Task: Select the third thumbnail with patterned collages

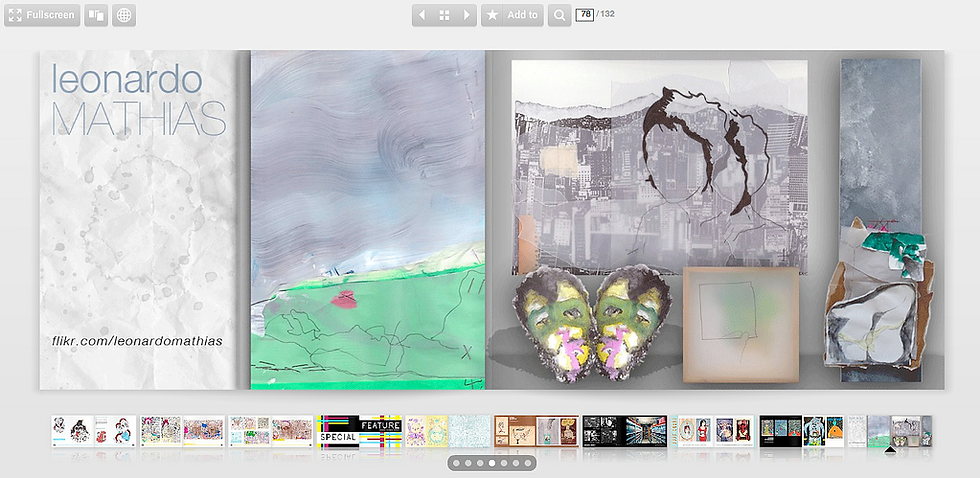Action: [x=271, y=431]
